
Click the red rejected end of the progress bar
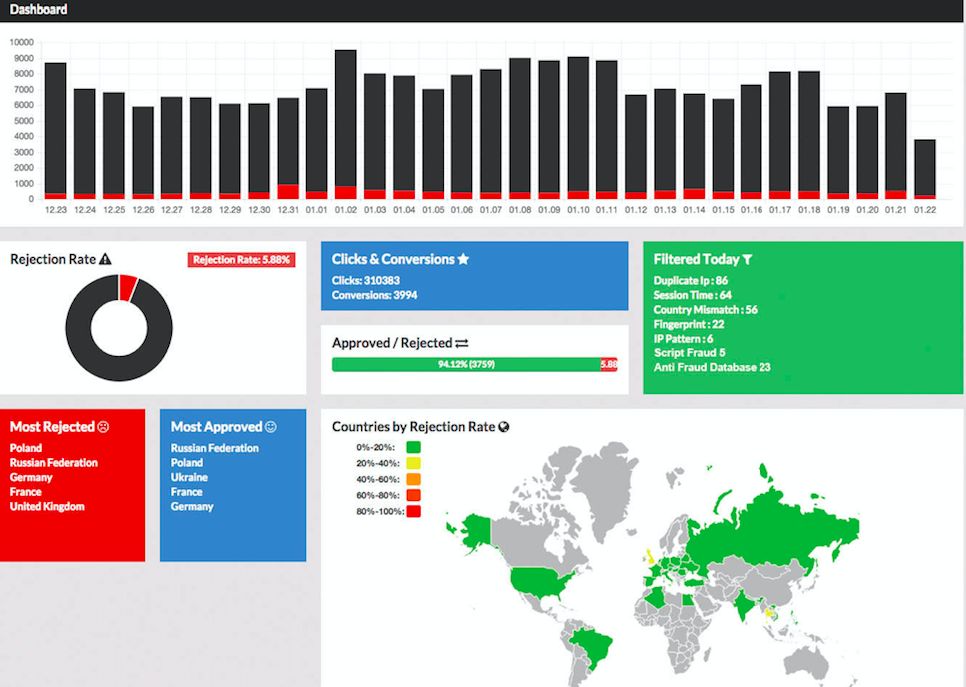click(x=608, y=365)
